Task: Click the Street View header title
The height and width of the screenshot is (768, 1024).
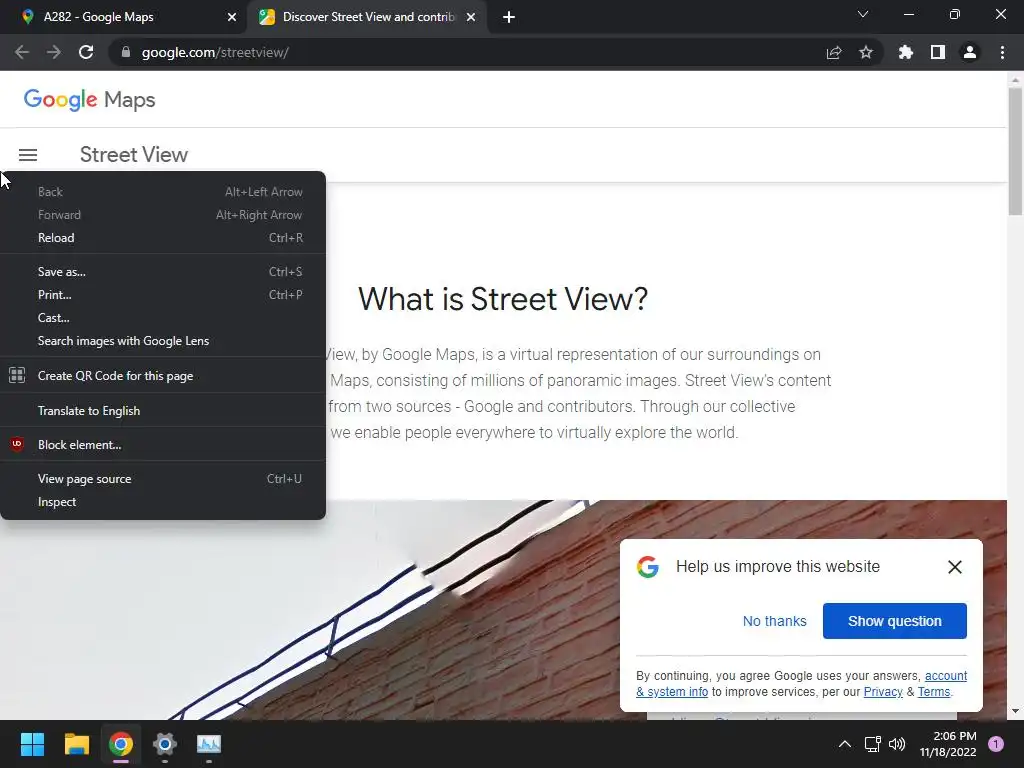Action: [x=134, y=155]
